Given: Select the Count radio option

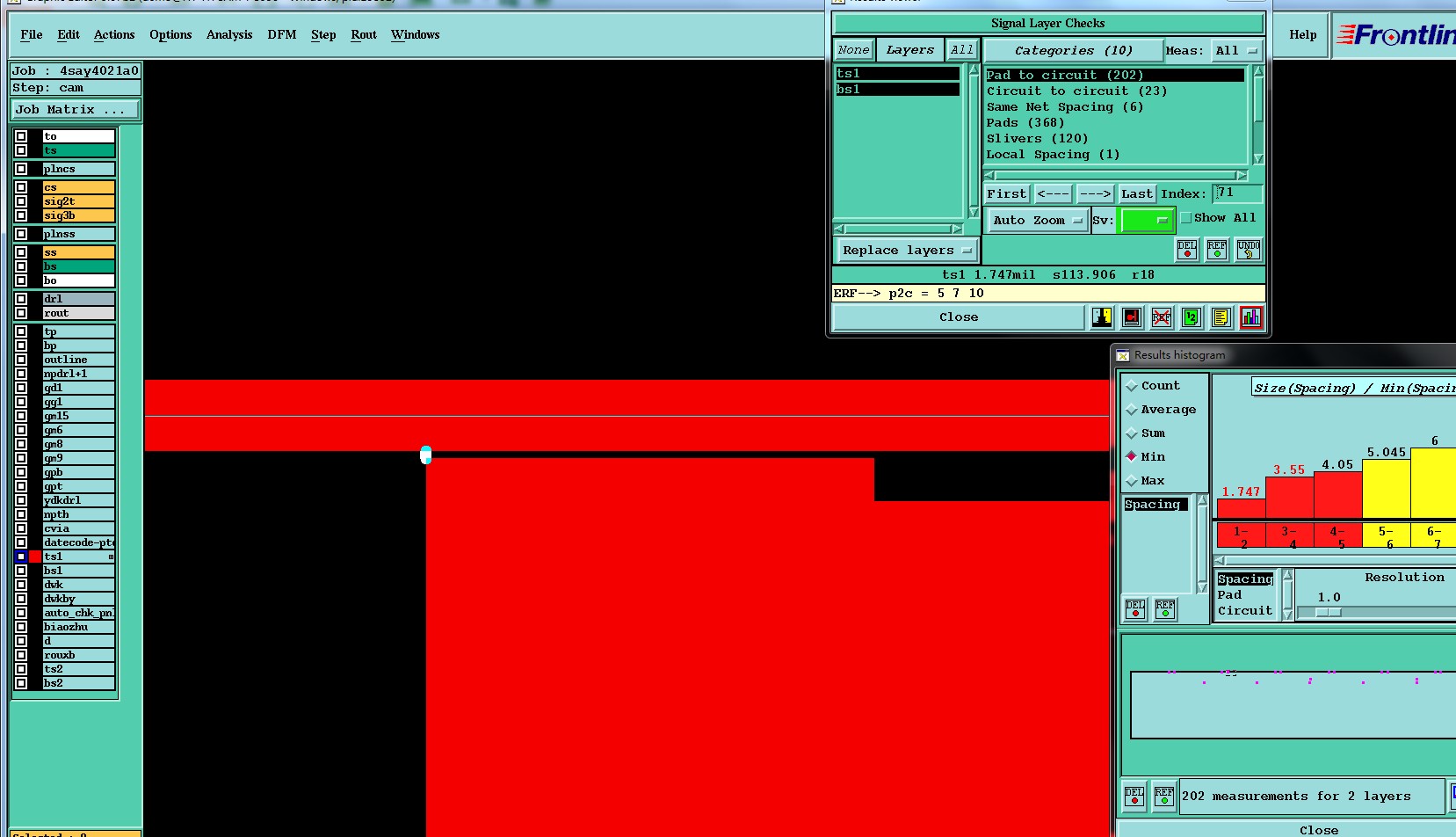Looking at the screenshot, I should (x=1132, y=386).
